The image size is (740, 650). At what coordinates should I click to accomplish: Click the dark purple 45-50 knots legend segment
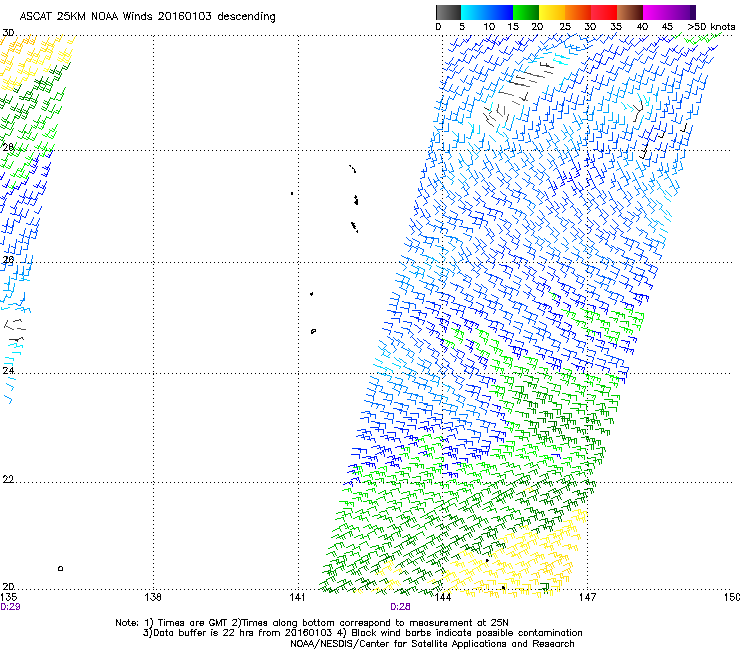coord(682,12)
